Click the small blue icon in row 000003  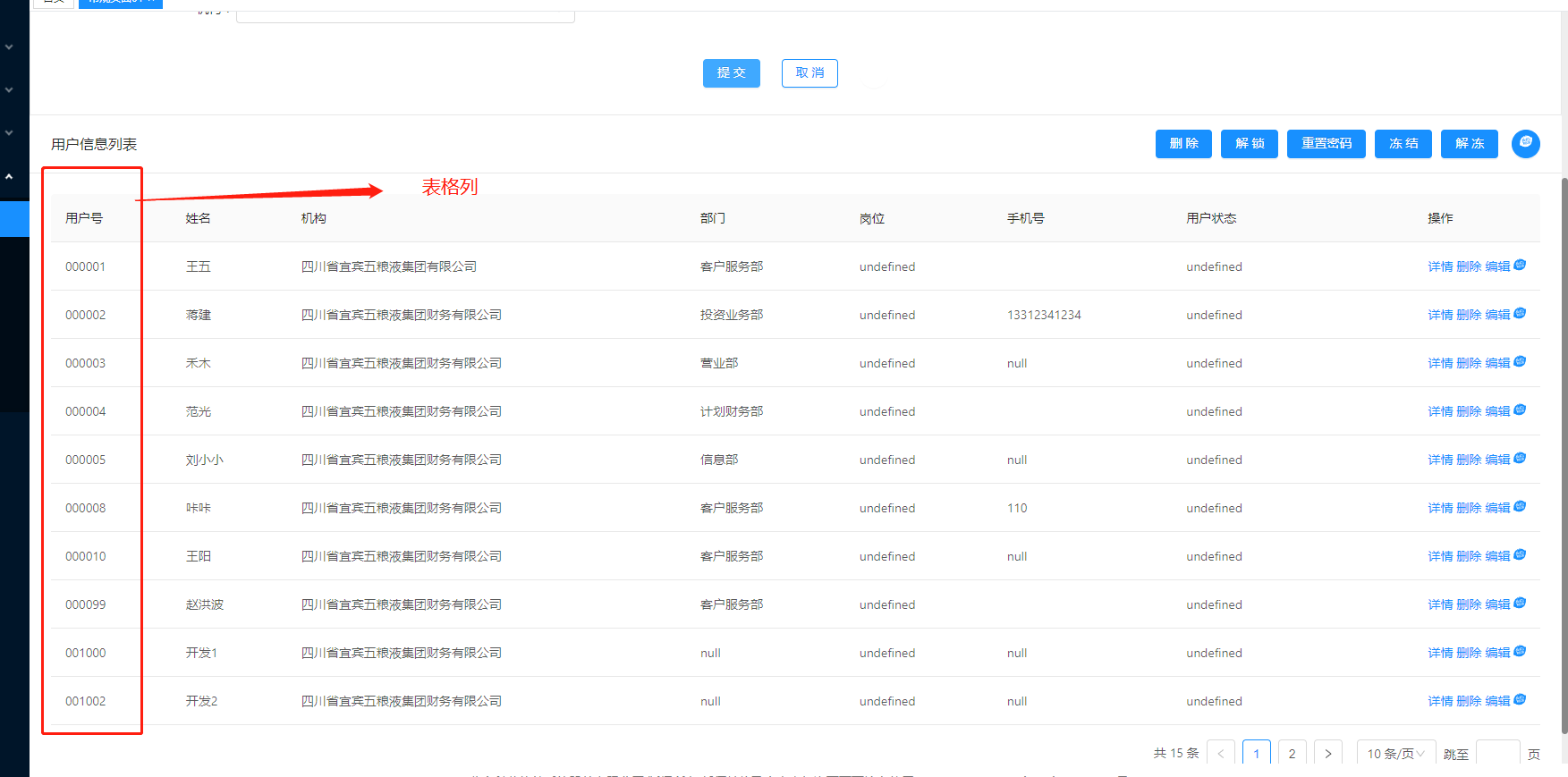point(1520,362)
